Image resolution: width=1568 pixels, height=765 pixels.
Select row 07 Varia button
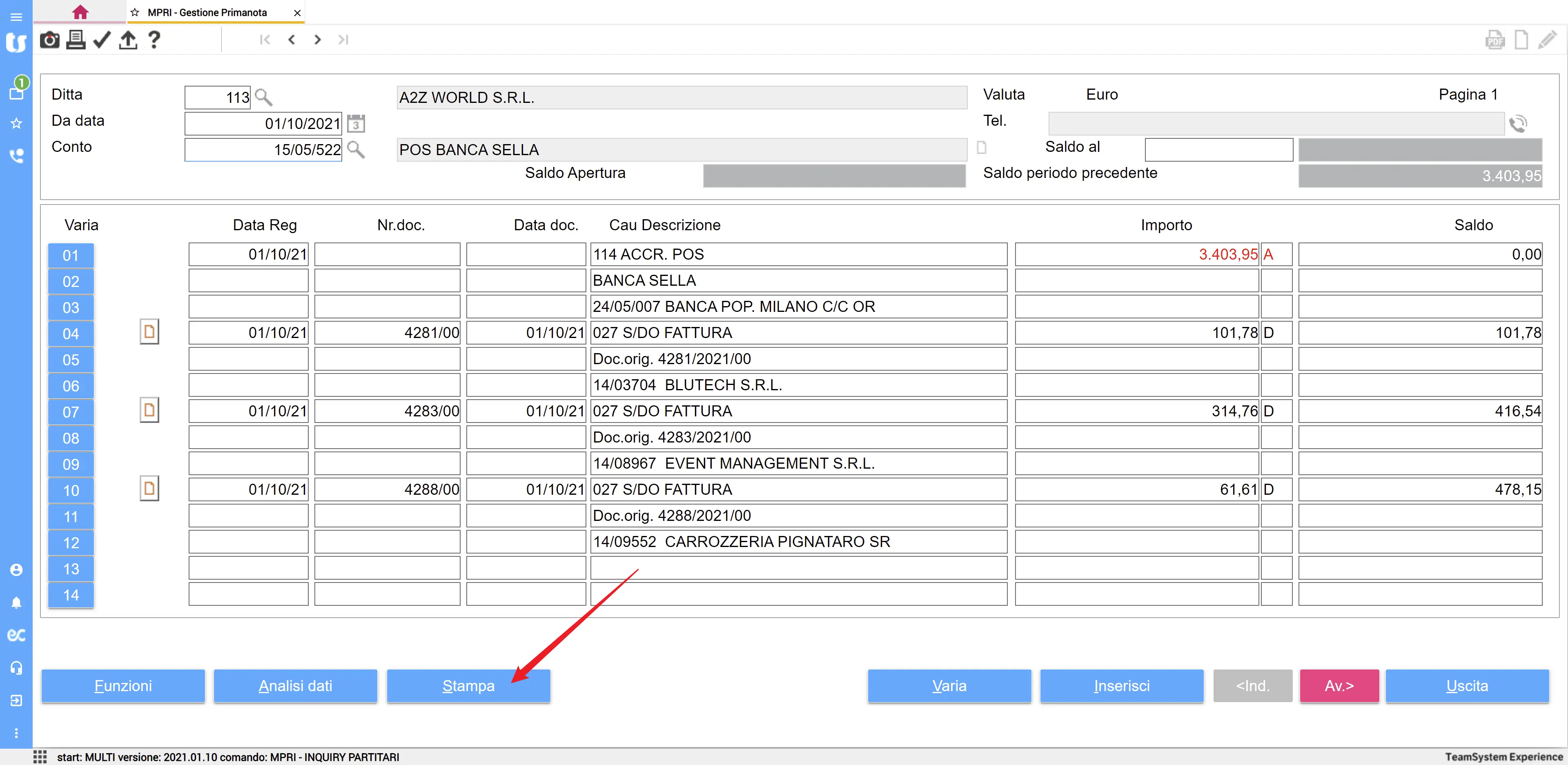(71, 412)
